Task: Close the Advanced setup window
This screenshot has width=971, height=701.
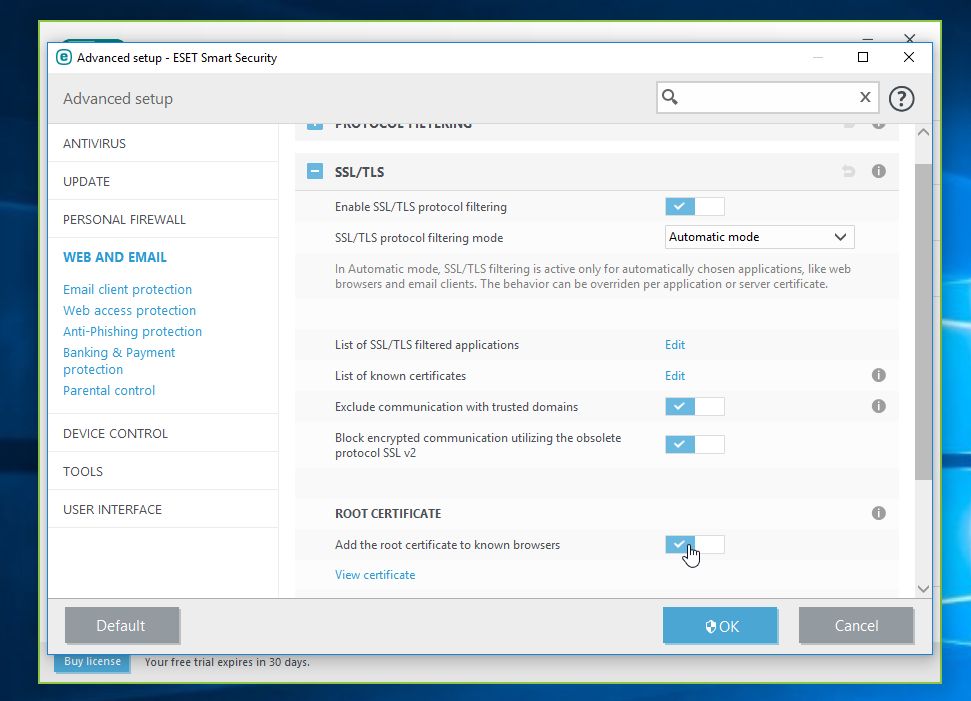Action: click(908, 57)
